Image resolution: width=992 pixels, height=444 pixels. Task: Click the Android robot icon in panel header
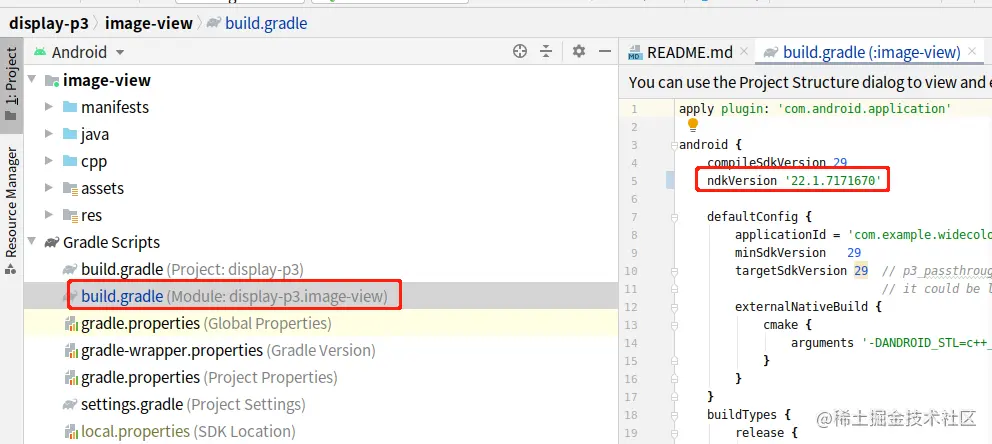pyautogui.click(x=40, y=52)
